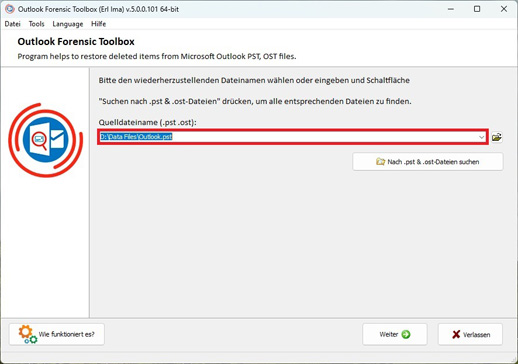Click the Outlook Forensic Toolbox heading text
This screenshot has height=364, width=518.
[76, 42]
